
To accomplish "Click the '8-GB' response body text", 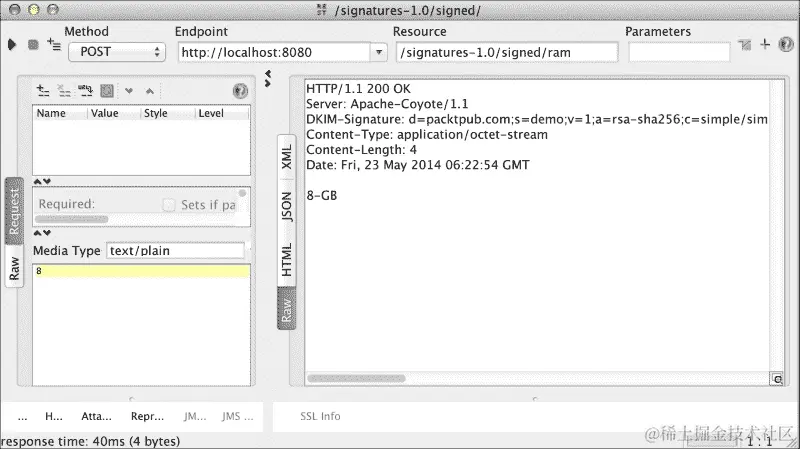I will [321, 195].
